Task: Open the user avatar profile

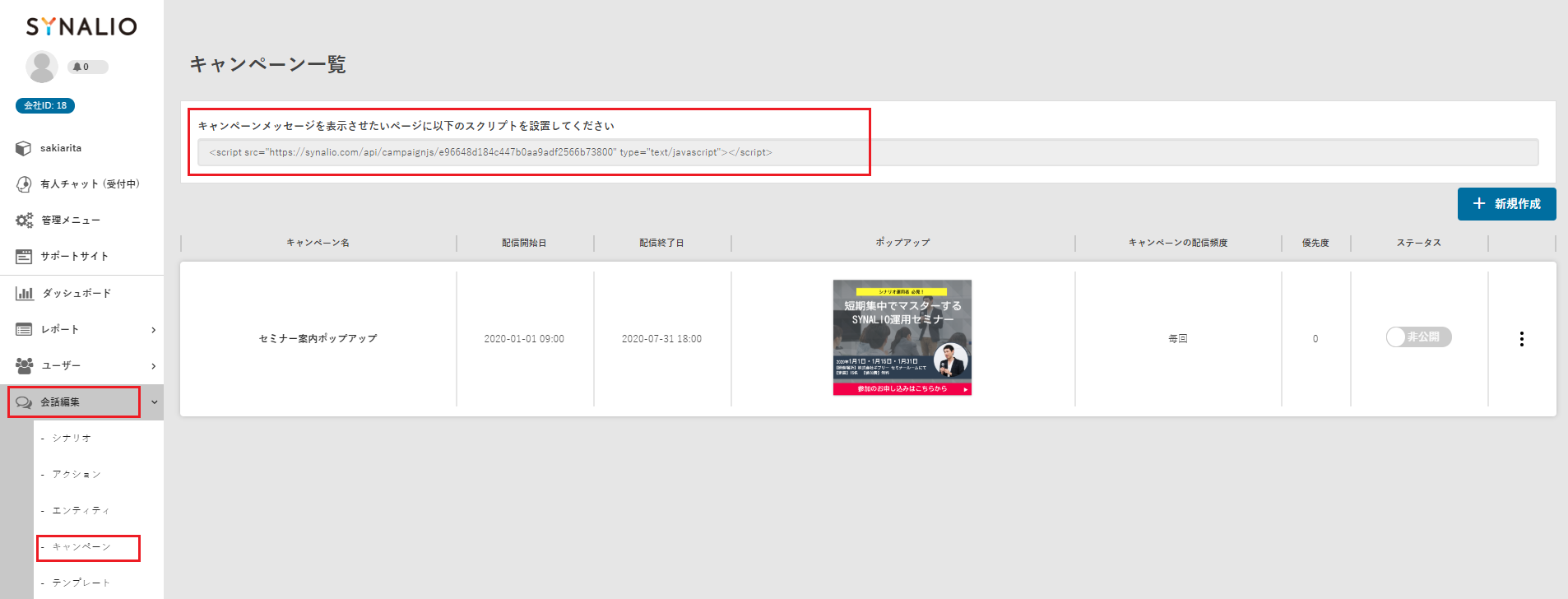Action: pyautogui.click(x=41, y=67)
